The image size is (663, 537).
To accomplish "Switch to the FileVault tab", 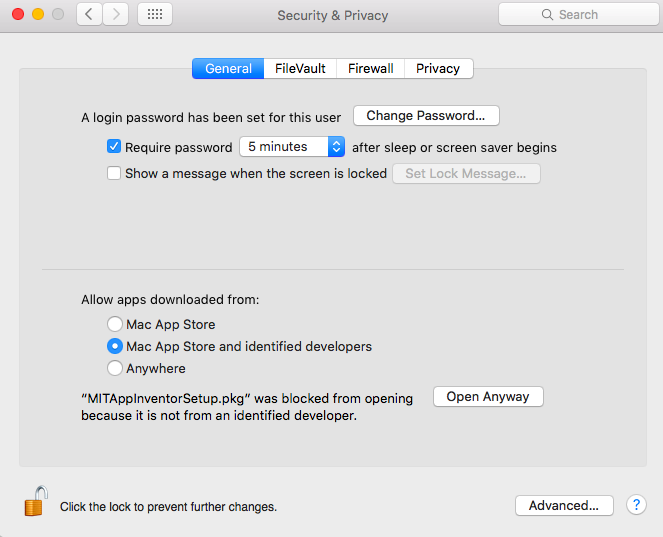I will click(300, 68).
